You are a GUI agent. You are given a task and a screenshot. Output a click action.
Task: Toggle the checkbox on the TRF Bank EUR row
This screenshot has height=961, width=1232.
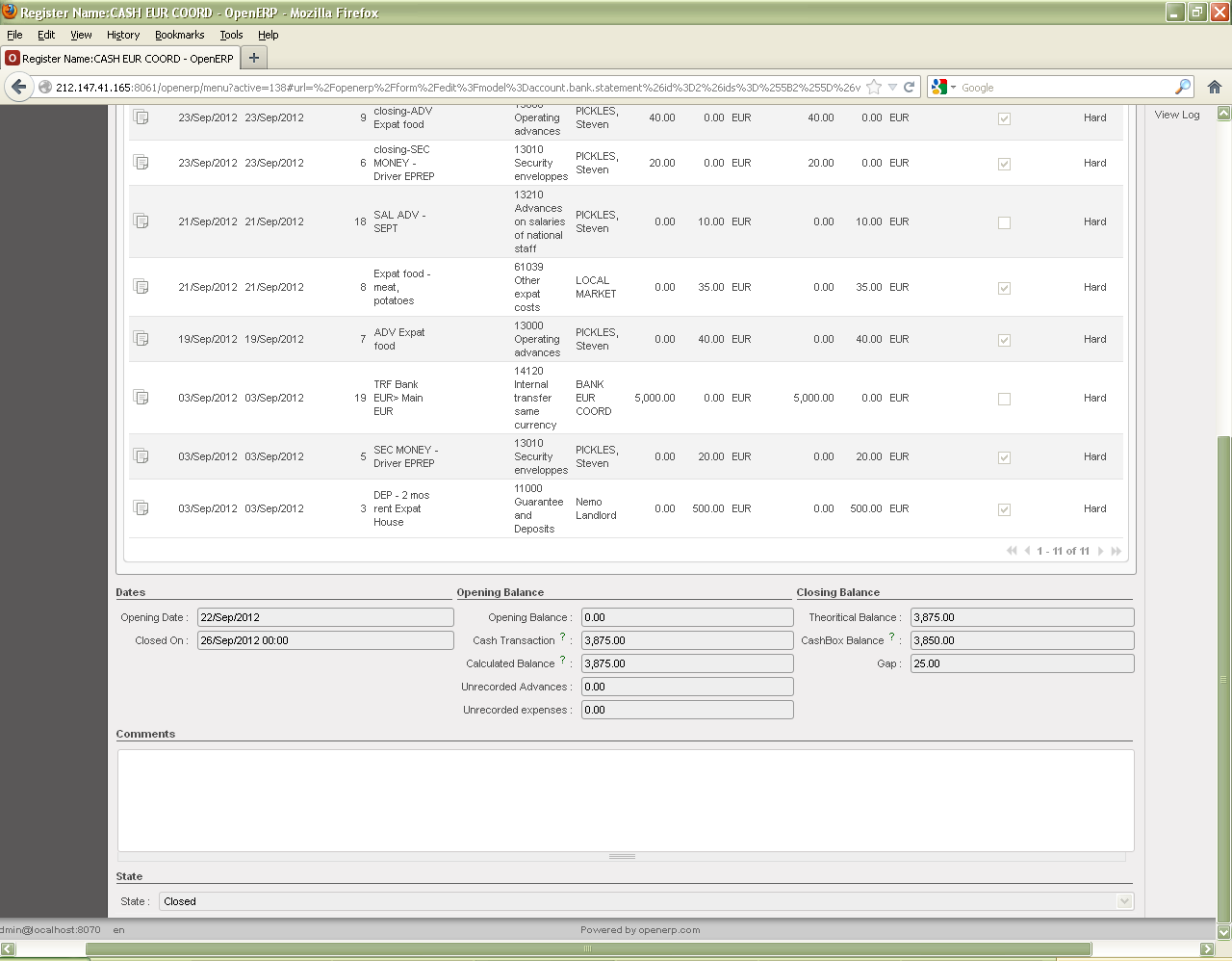[x=1004, y=399]
